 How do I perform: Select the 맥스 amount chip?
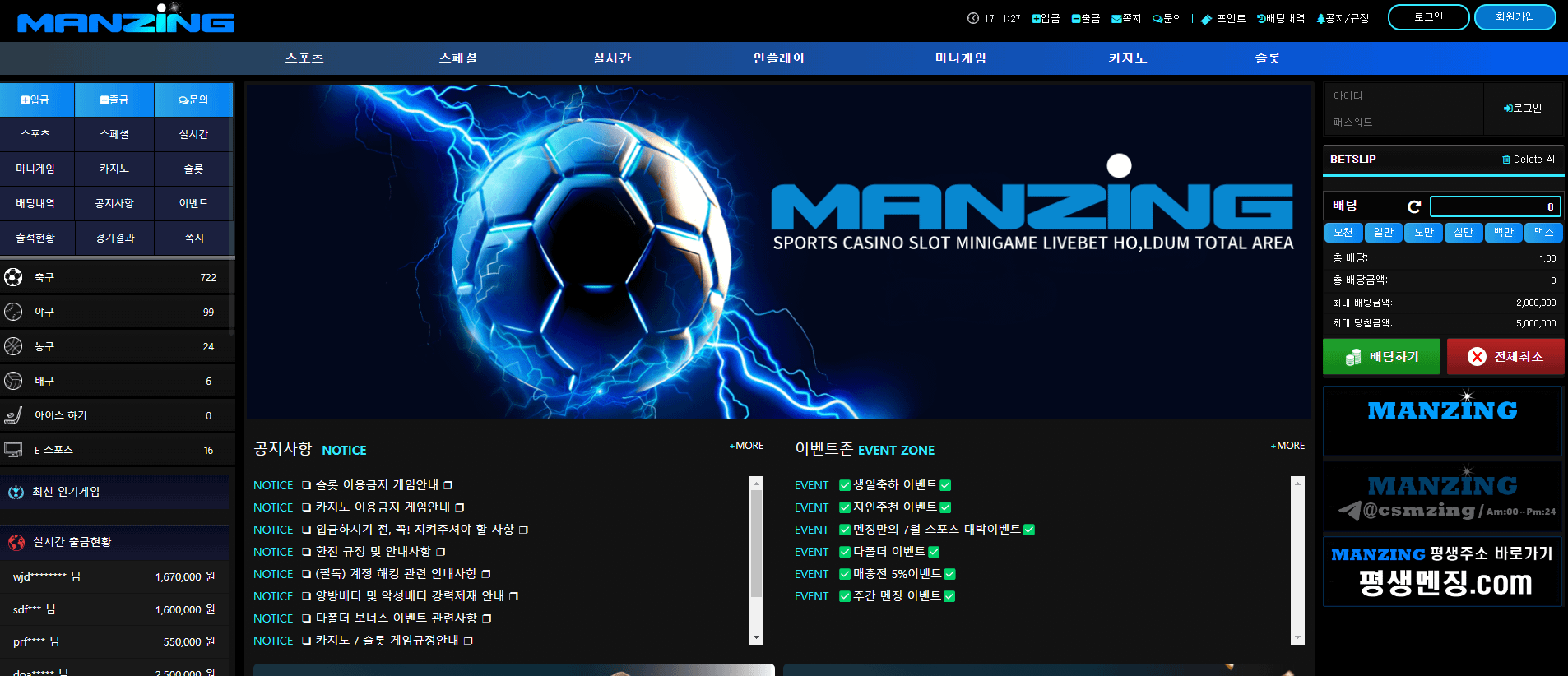pyautogui.click(x=1544, y=233)
